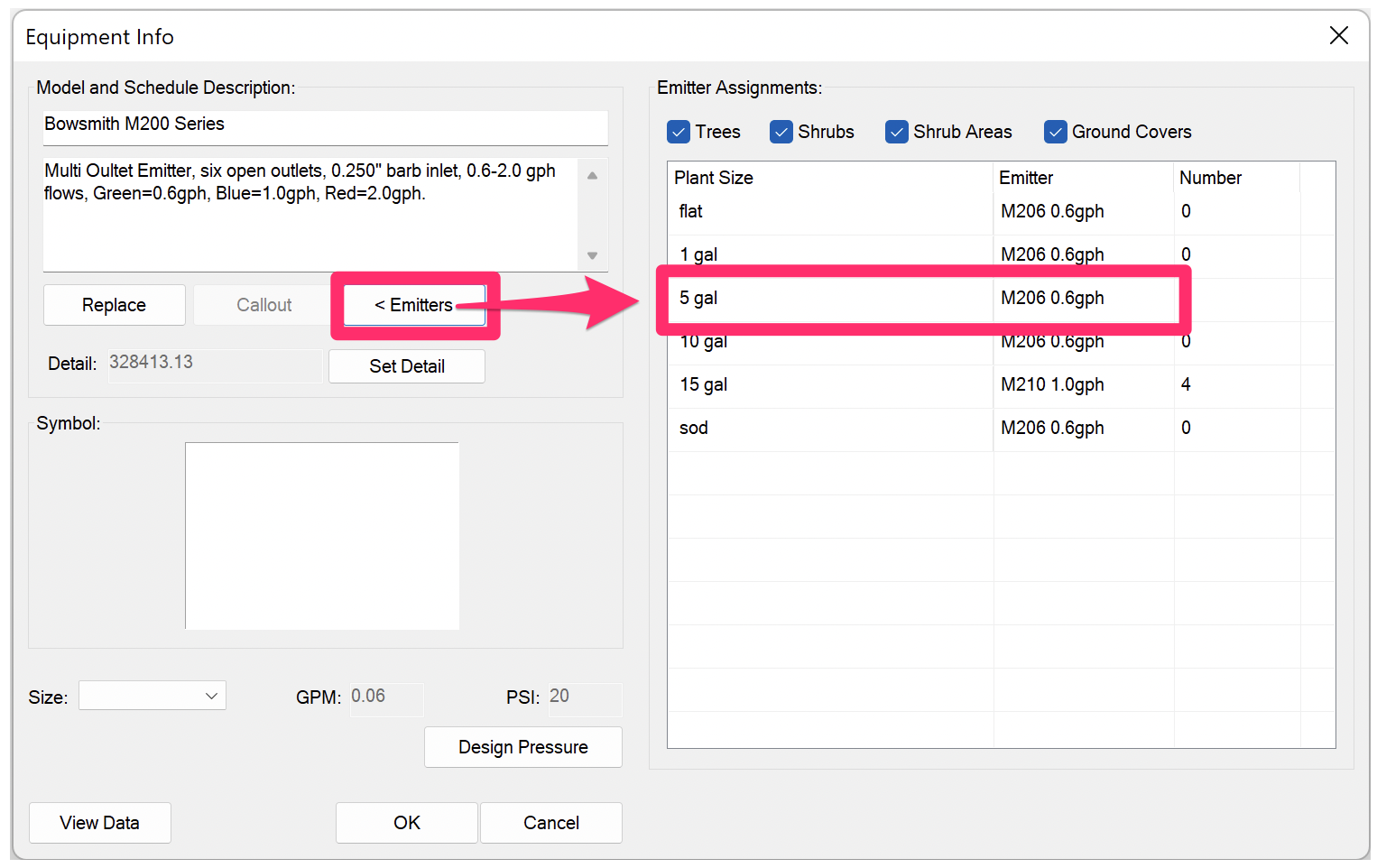Click the Set Detail button
This screenshot has height=868, width=1377.
[x=407, y=366]
